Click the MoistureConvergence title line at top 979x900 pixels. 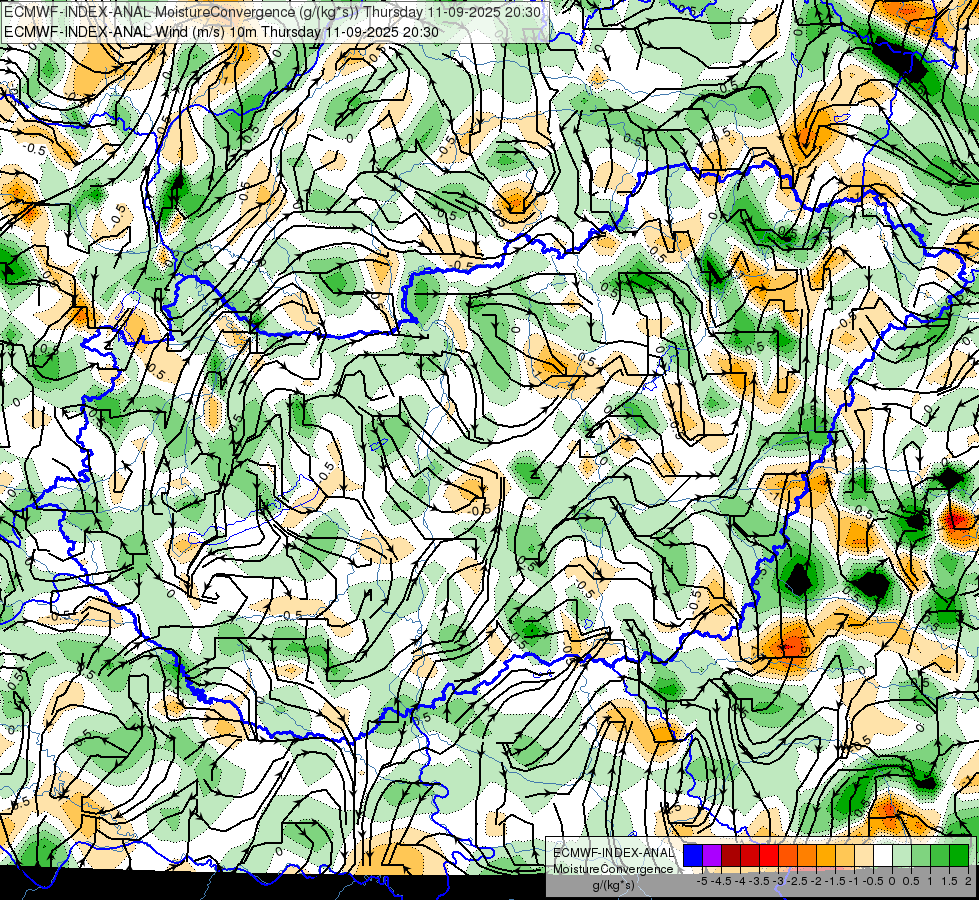(272, 12)
